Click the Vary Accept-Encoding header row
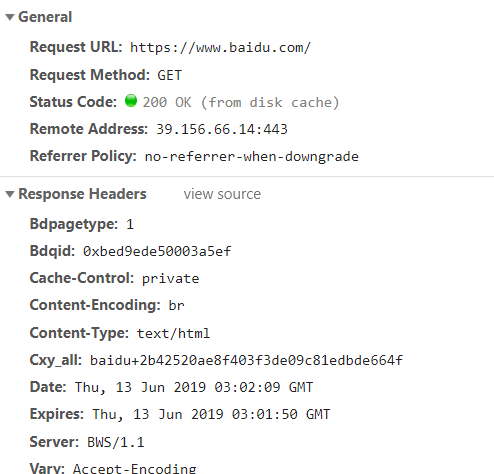Screen dimensions: 494x474 click(x=113, y=468)
